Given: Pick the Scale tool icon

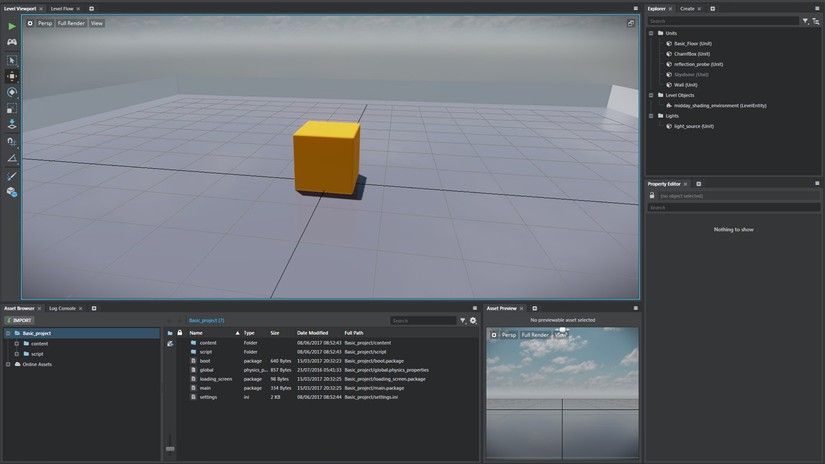Looking at the screenshot, I should coord(12,109).
